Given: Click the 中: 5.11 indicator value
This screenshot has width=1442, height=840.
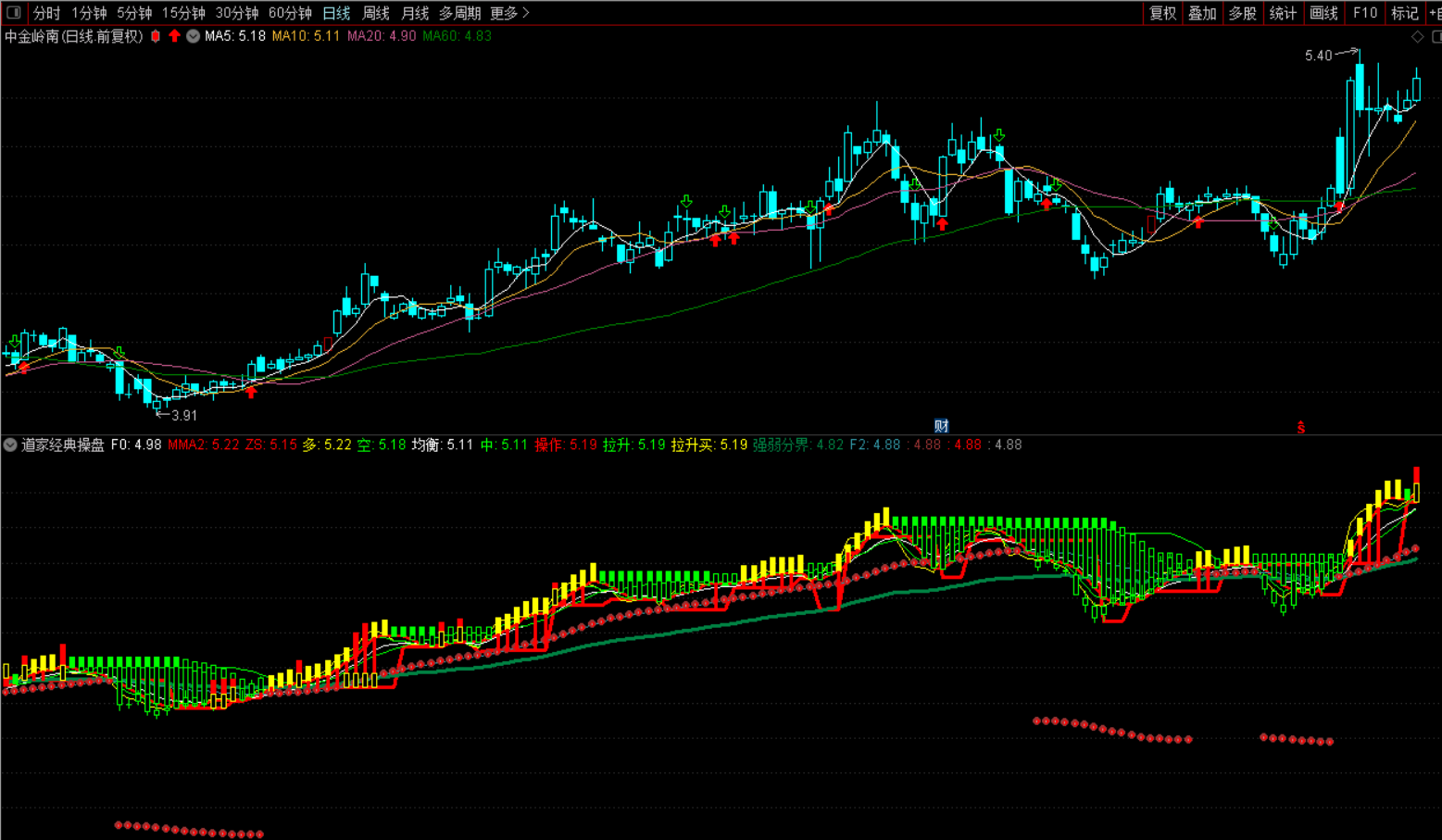Looking at the screenshot, I should point(504,445).
